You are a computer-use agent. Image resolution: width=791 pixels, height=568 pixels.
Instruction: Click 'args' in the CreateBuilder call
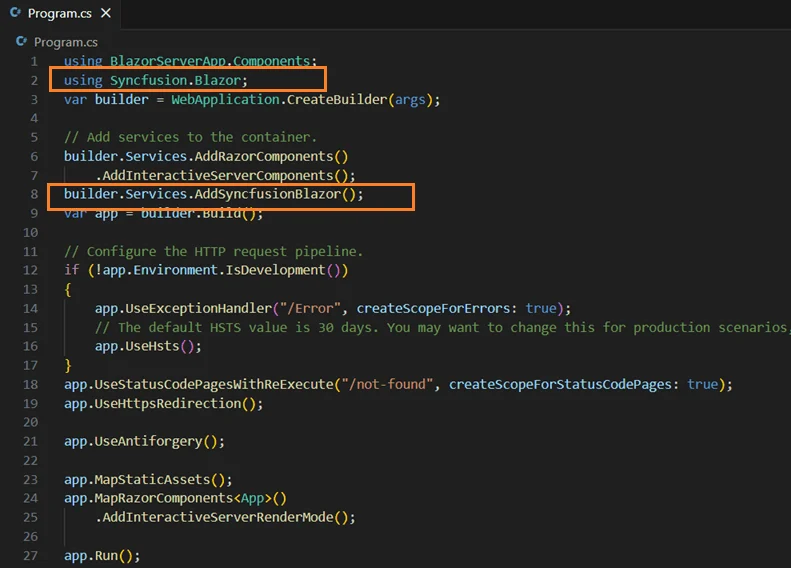pyautogui.click(x=410, y=100)
